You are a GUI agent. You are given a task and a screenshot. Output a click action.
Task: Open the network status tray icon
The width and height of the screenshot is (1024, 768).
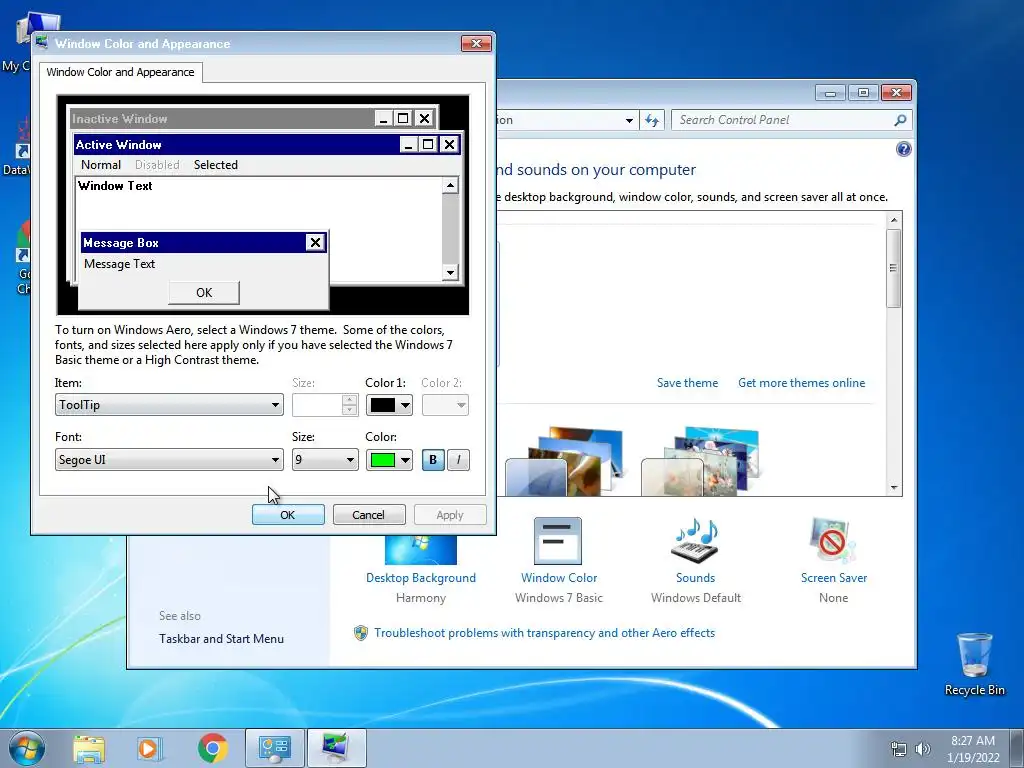899,749
